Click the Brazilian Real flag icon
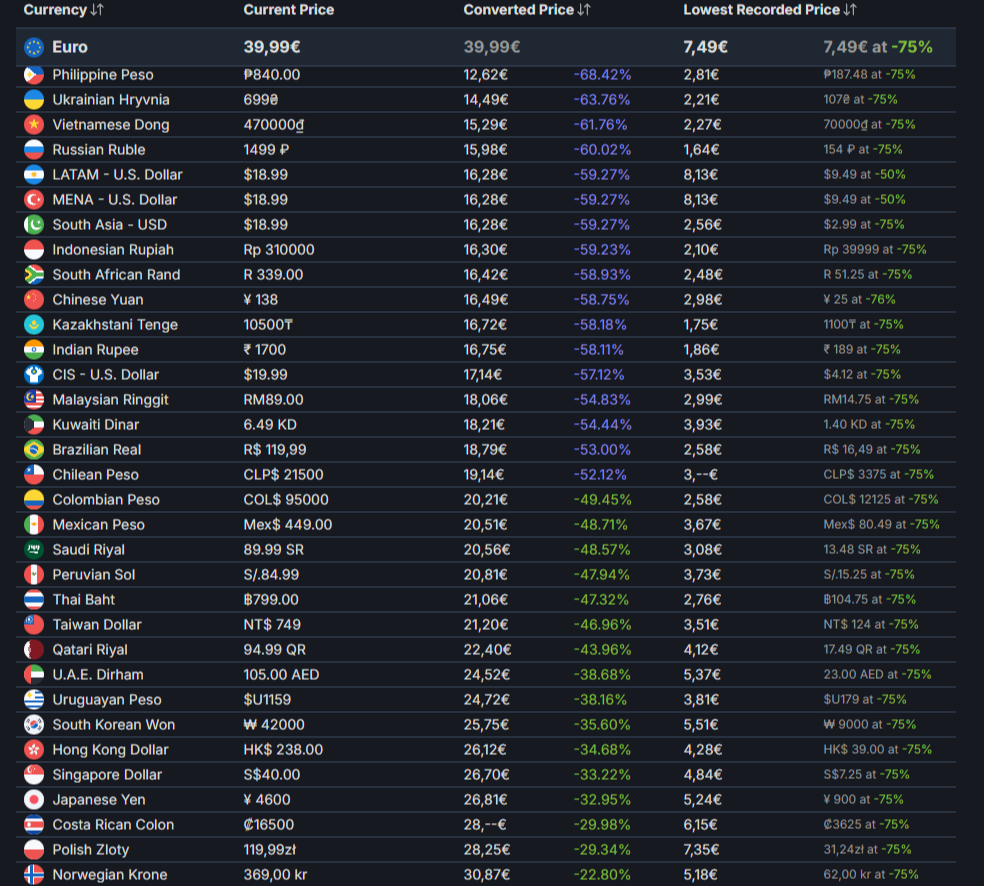Image resolution: width=984 pixels, height=886 pixels. (34, 450)
